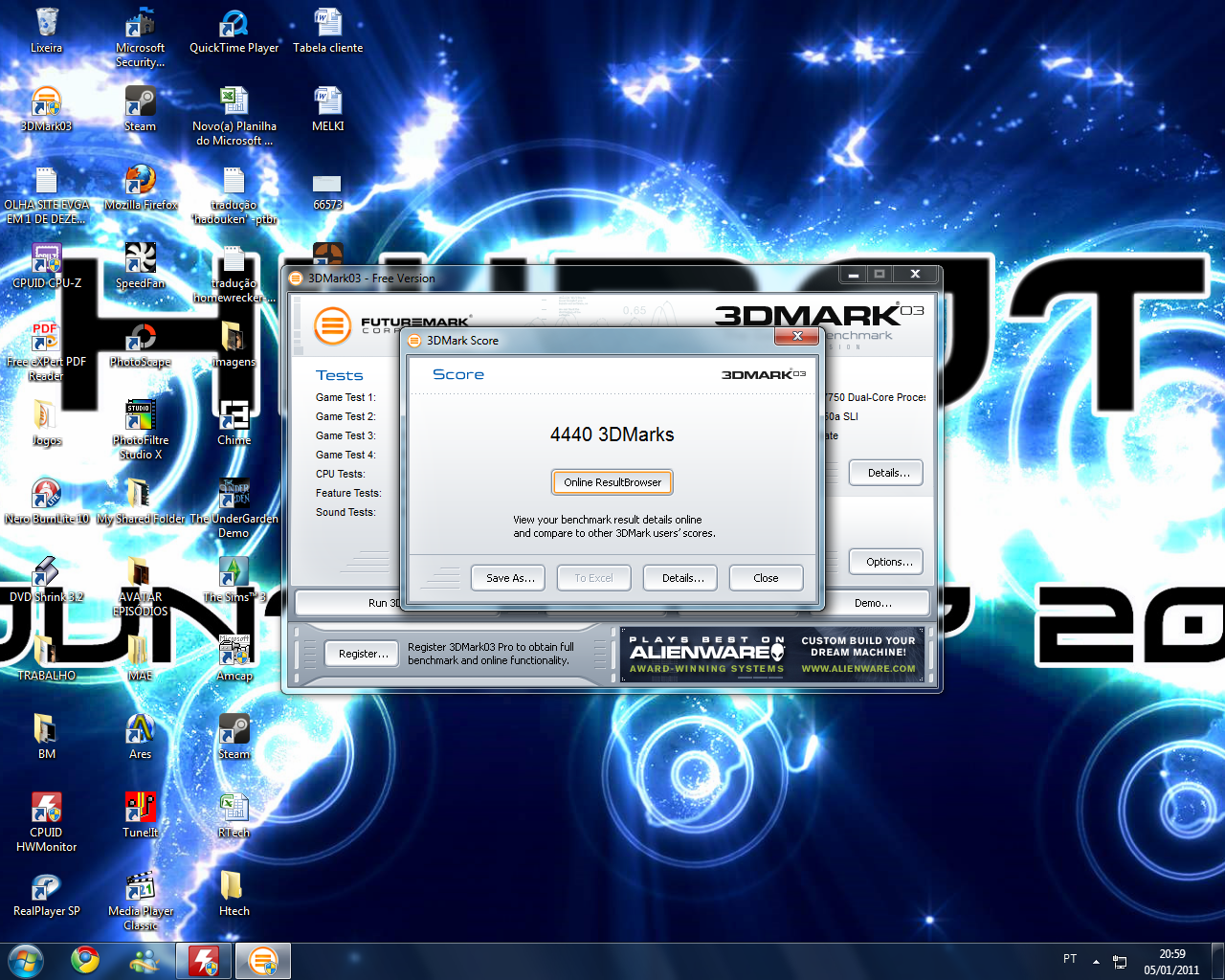
Task: Launch The UnderGarden Demo
Action: (234, 508)
